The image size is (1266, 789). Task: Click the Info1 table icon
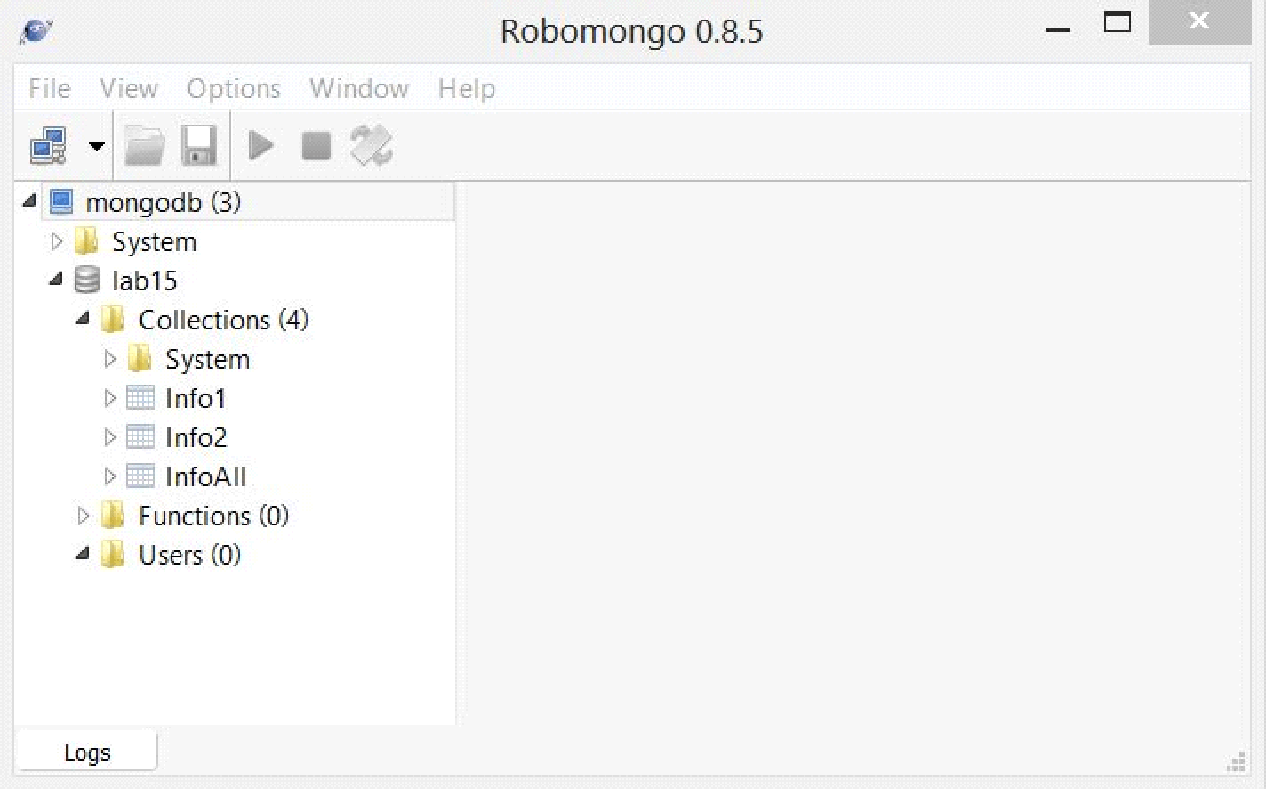point(140,398)
